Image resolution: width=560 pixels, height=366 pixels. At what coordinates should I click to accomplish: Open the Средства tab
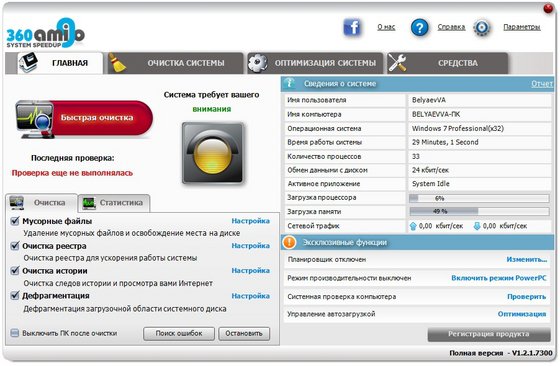(447, 63)
